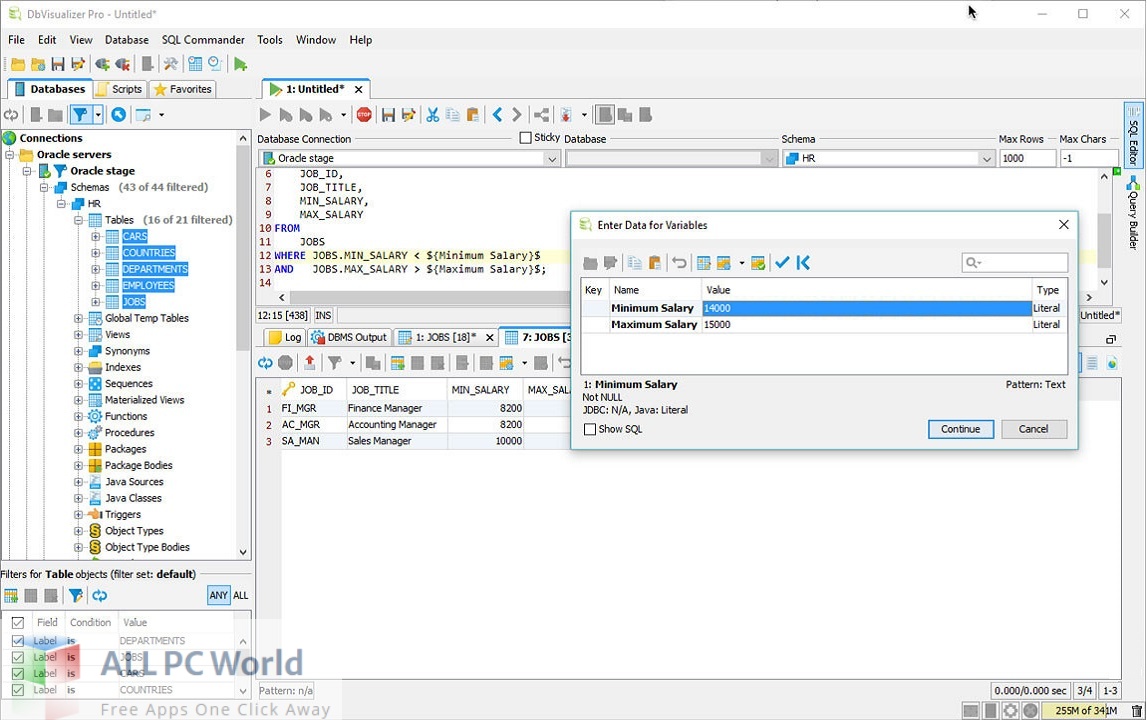The height and width of the screenshot is (720, 1147).
Task: Click the Execute play icon in SQL editor toolbar
Action: click(x=265, y=114)
